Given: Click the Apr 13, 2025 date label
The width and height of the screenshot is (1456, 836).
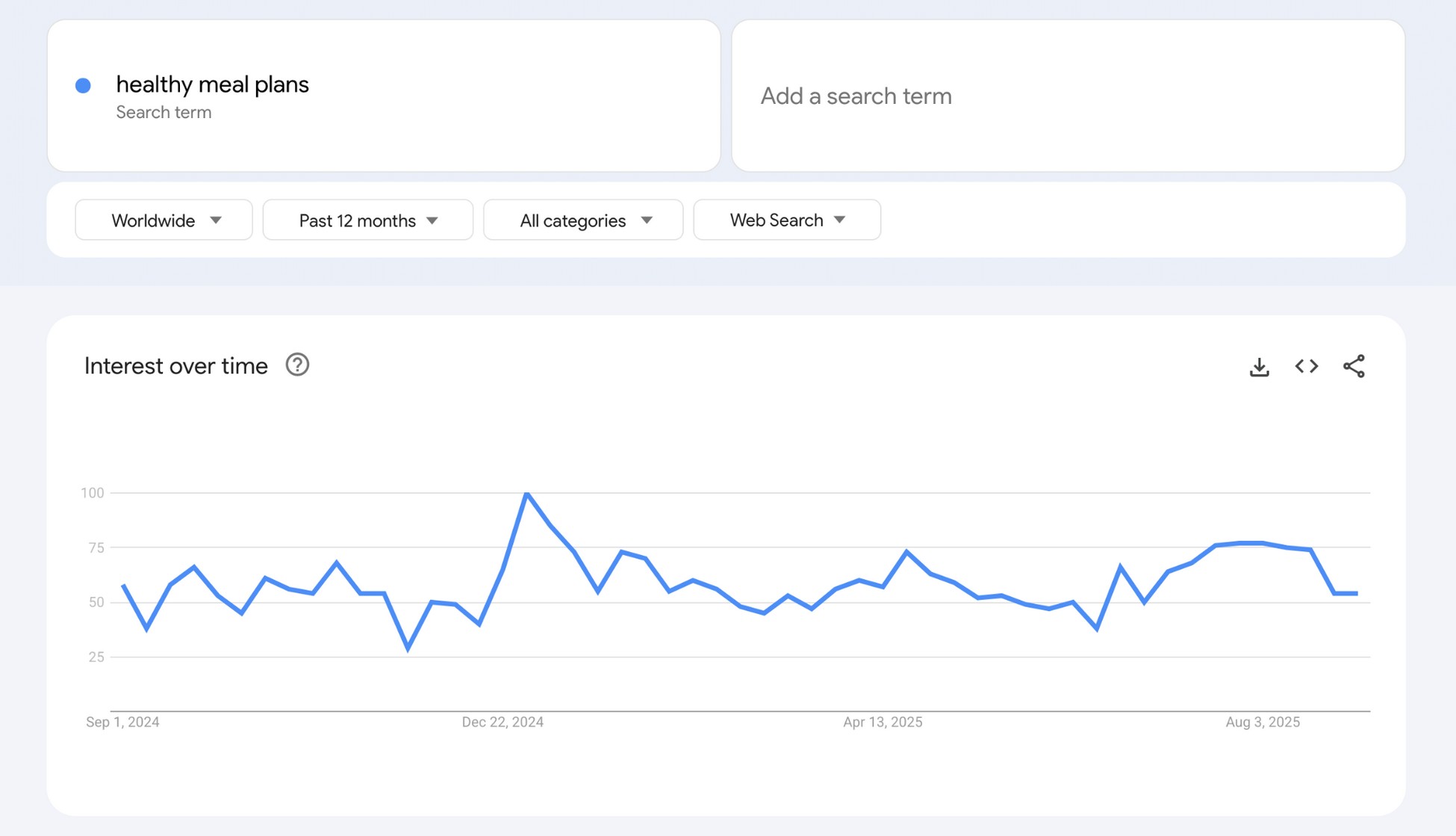Looking at the screenshot, I should (882, 722).
